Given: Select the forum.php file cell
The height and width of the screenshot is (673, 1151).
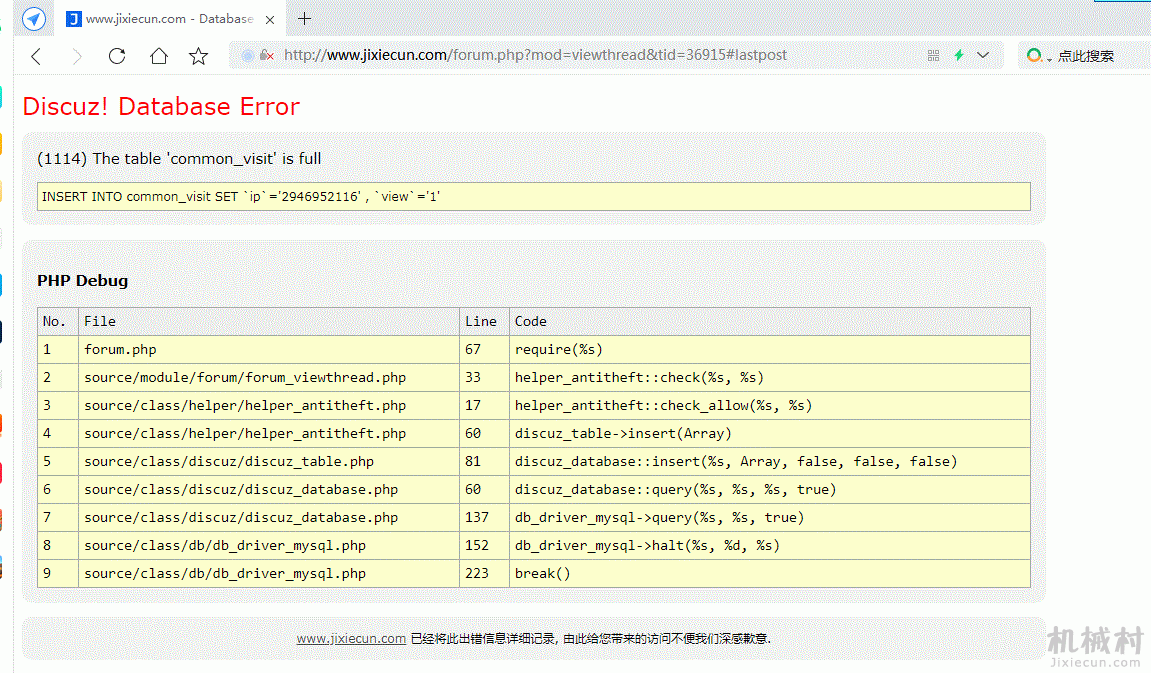Looking at the screenshot, I should (269, 349).
